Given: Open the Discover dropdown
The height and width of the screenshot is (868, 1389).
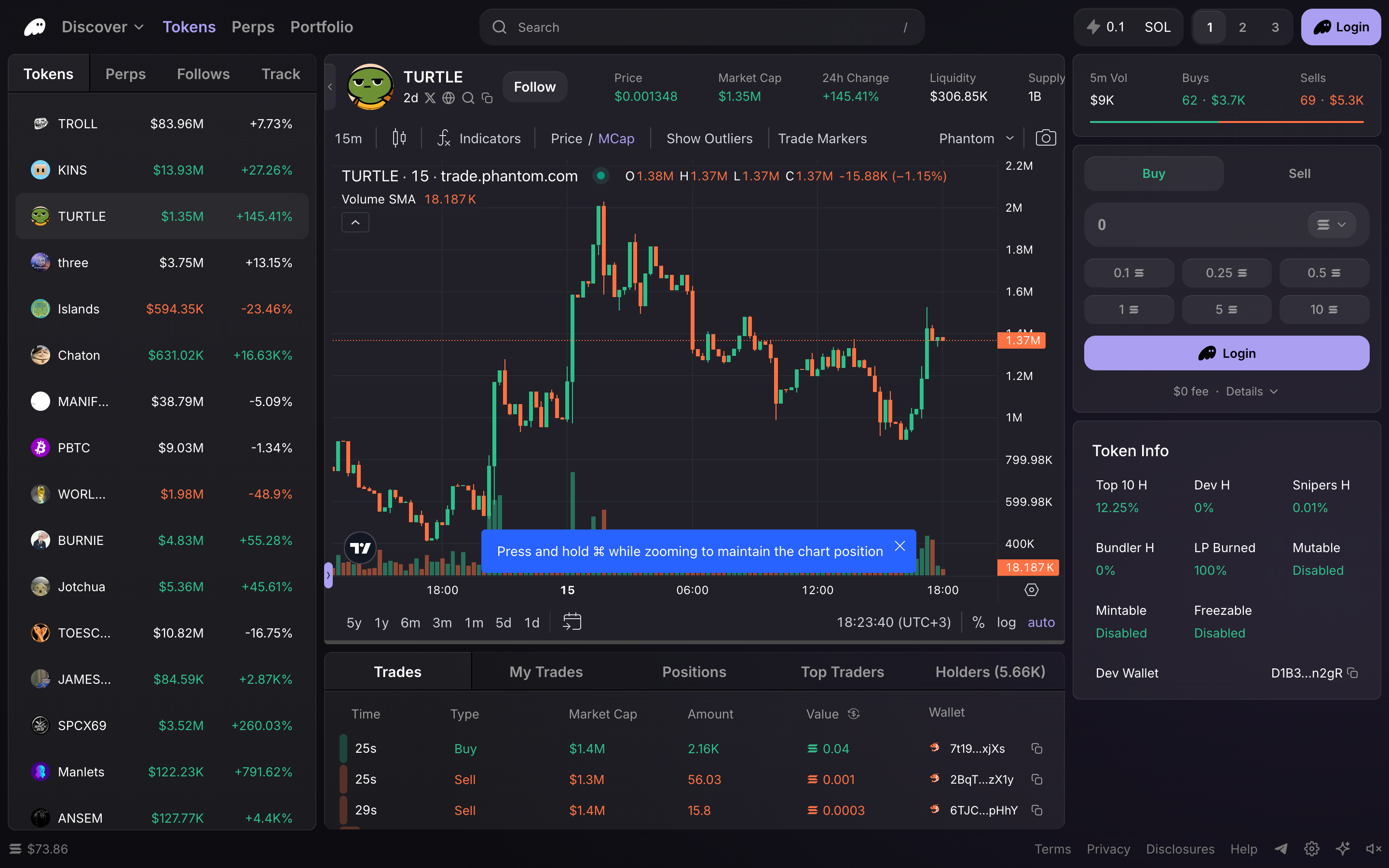Looking at the screenshot, I should pyautogui.click(x=102, y=27).
